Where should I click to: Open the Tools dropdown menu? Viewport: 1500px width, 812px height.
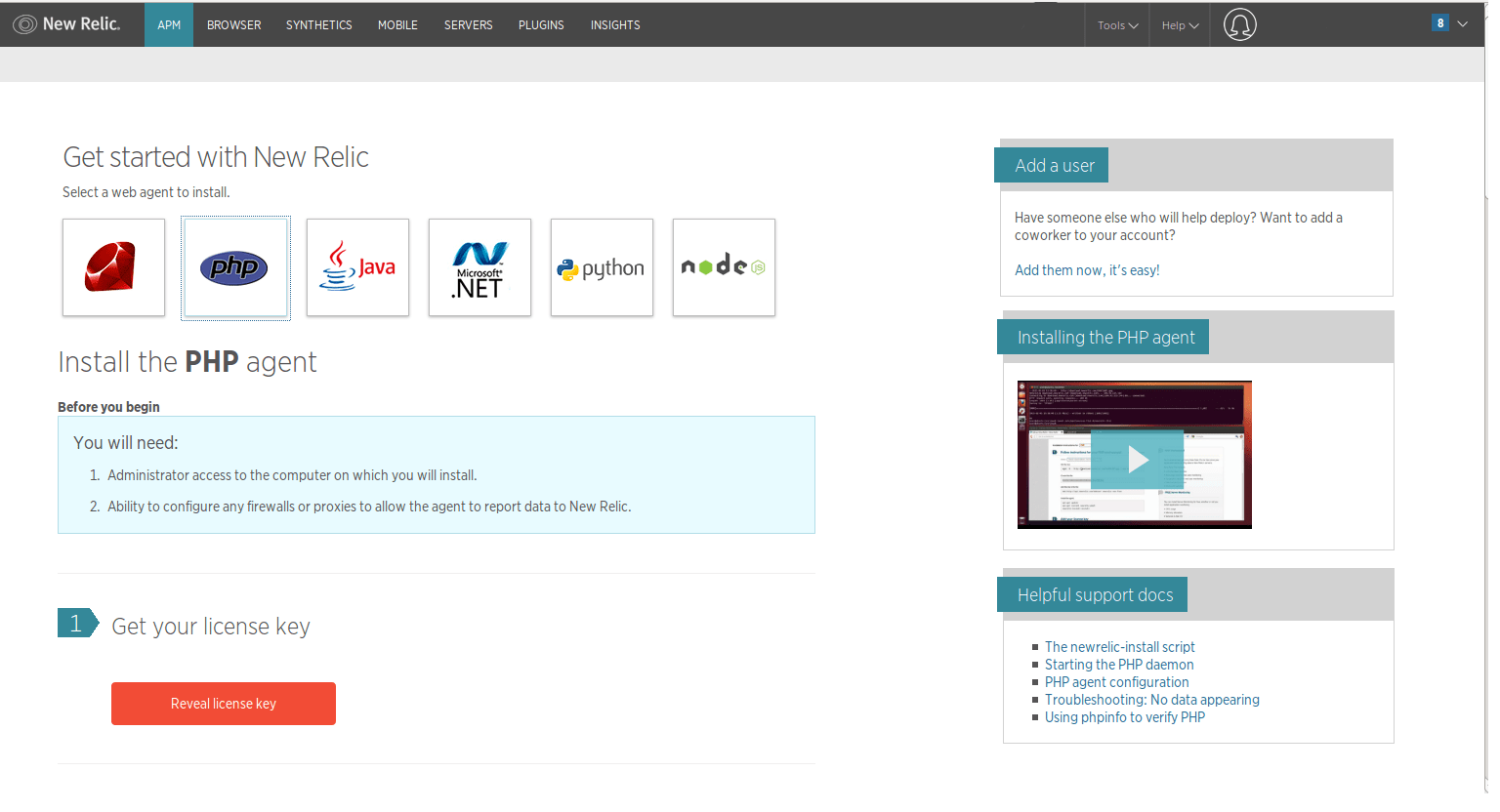coord(1117,25)
